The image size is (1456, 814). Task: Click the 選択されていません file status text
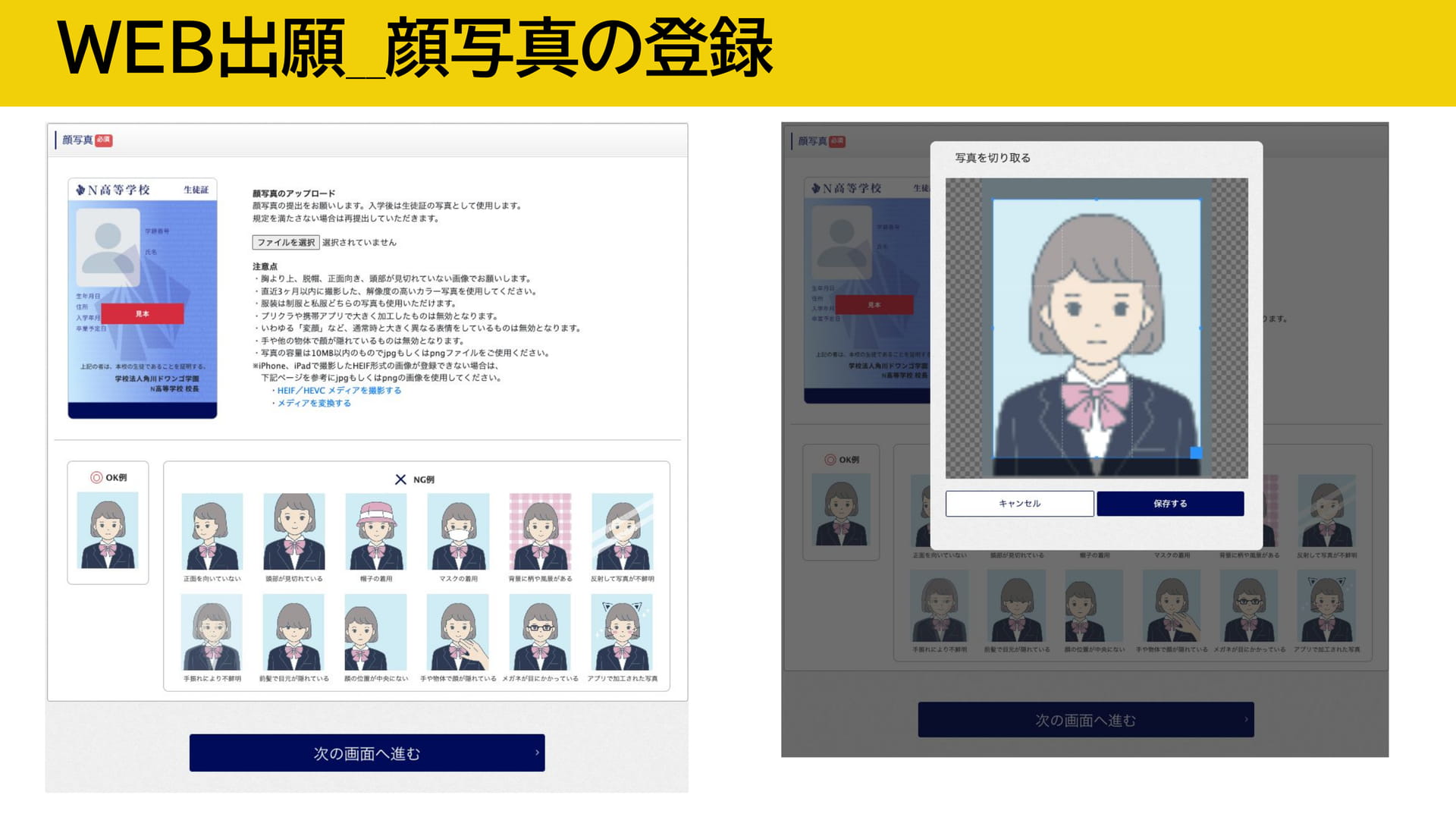point(359,243)
